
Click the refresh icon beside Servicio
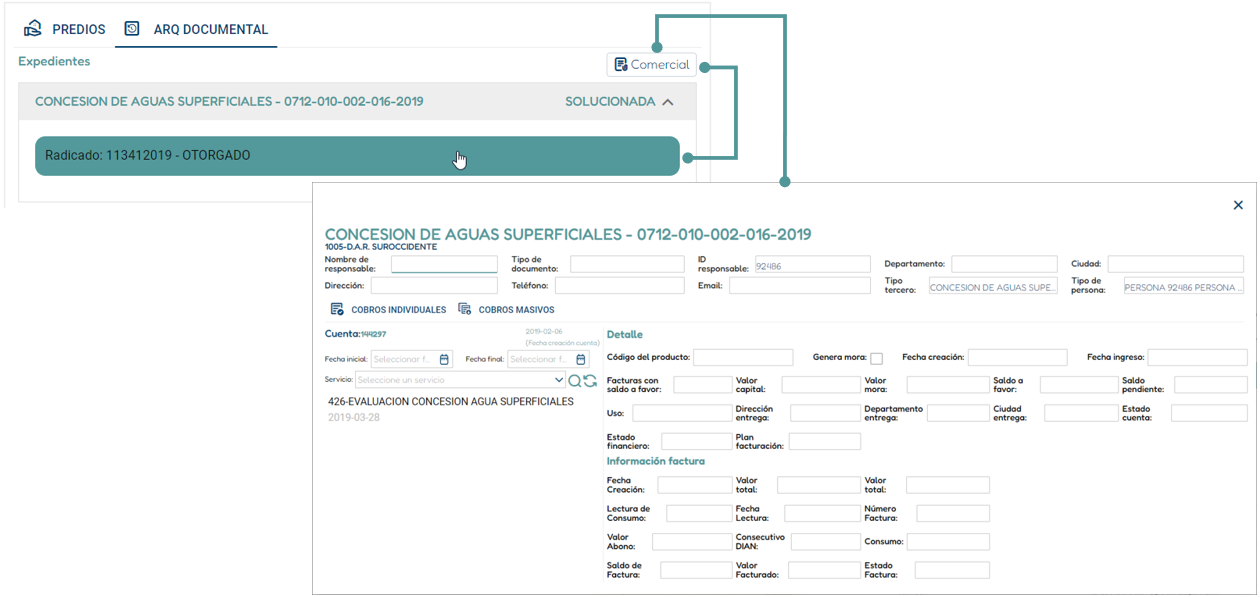pos(590,380)
